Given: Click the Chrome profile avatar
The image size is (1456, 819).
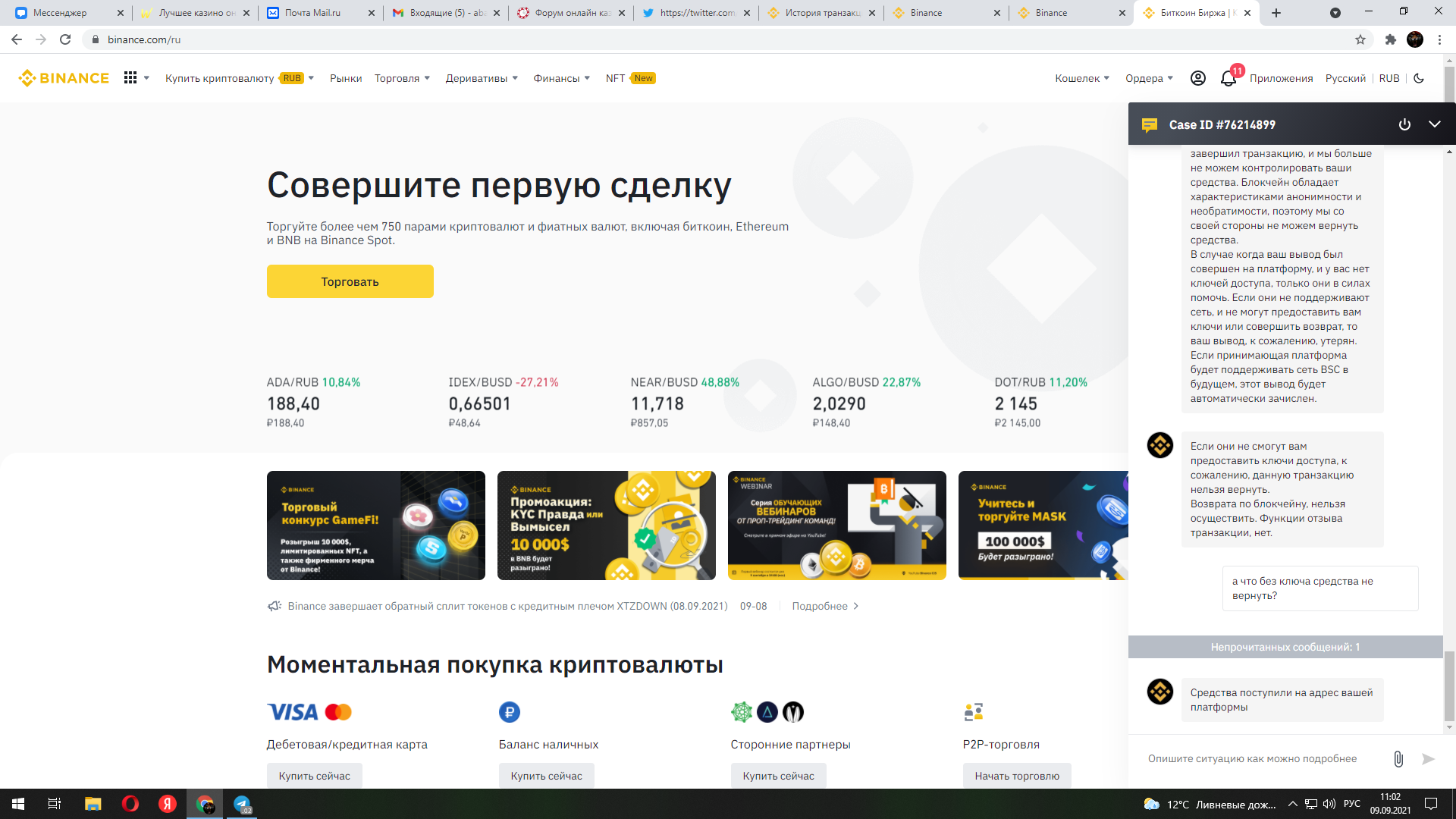Looking at the screenshot, I should pyautogui.click(x=1415, y=39).
